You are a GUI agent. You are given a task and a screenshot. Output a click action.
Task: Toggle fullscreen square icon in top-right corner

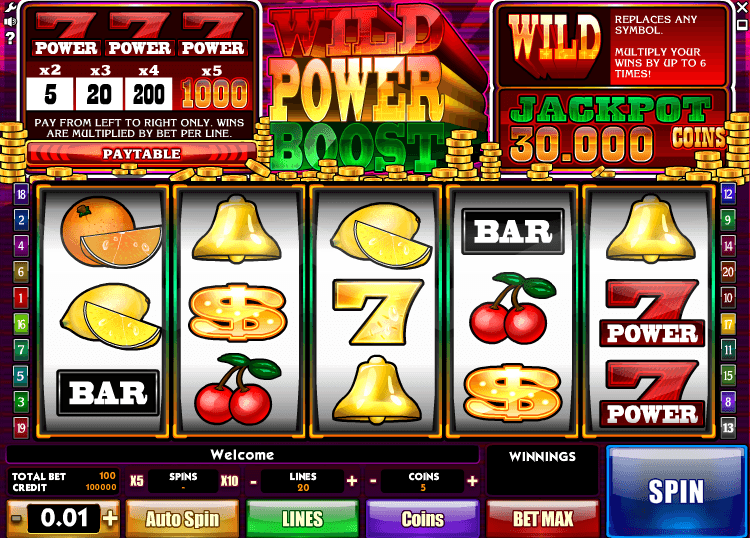click(x=743, y=23)
